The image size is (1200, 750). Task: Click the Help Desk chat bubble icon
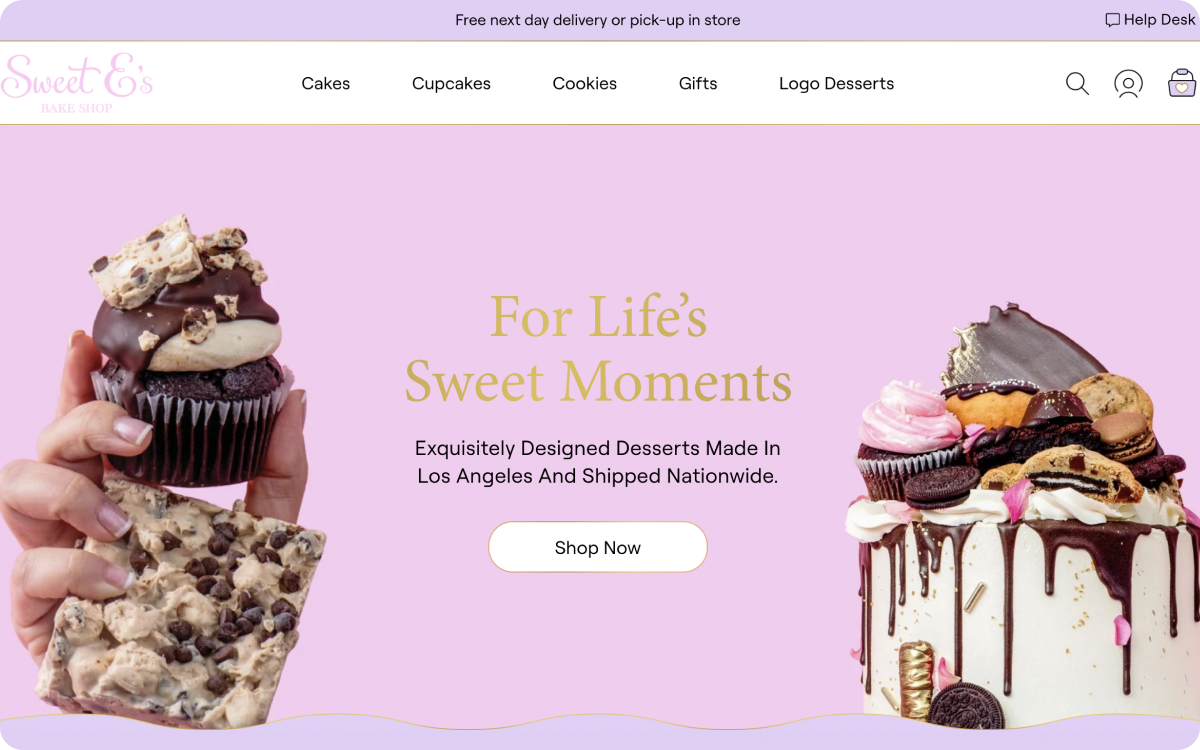pyautogui.click(x=1112, y=20)
